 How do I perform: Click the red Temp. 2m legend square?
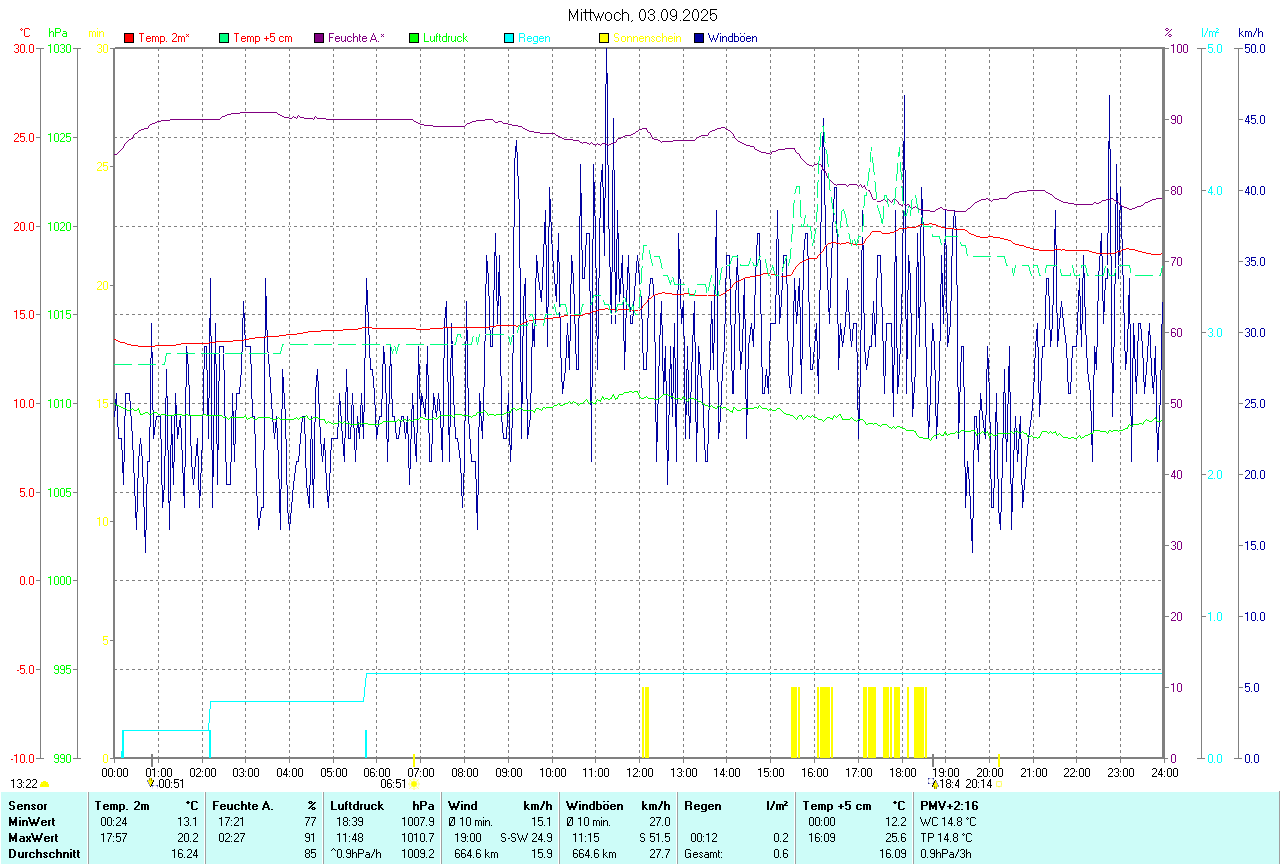(x=129, y=38)
